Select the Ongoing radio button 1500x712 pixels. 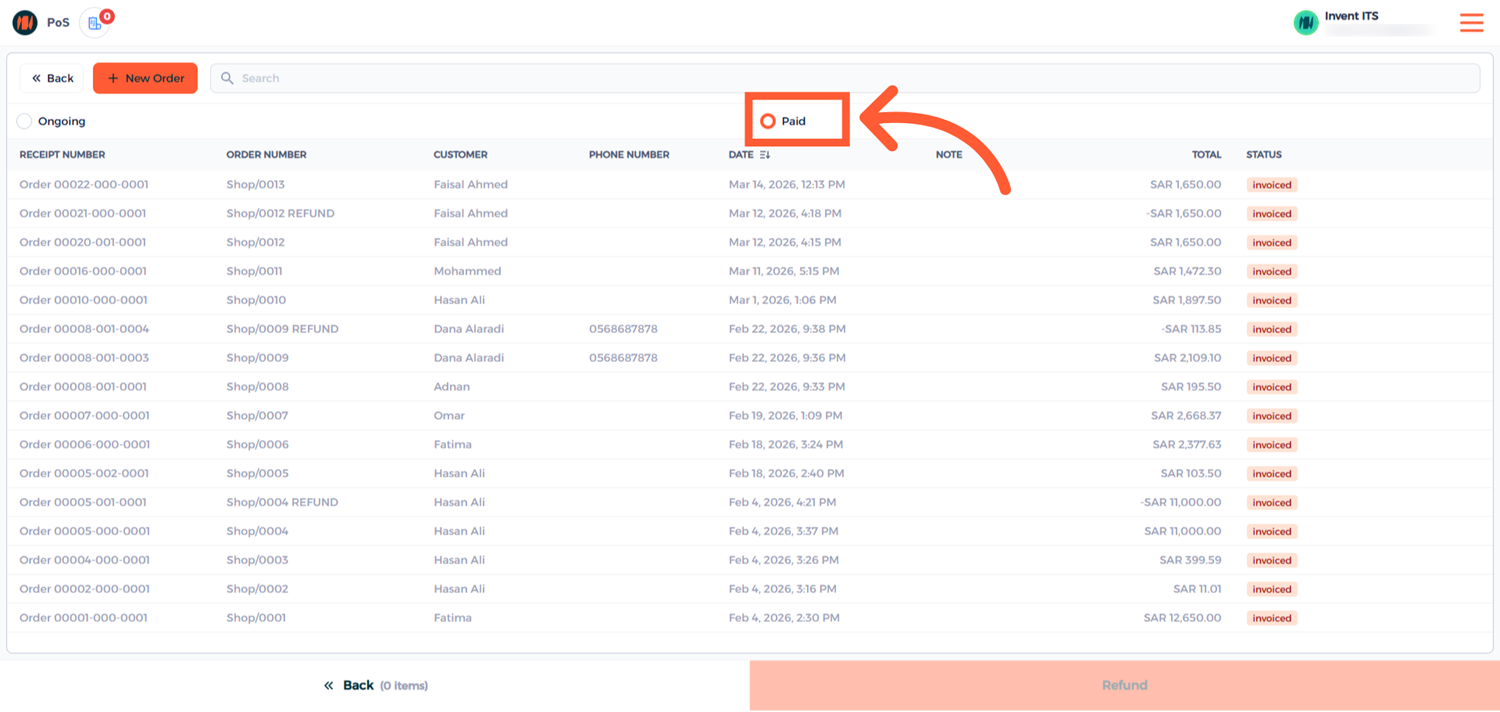tap(24, 121)
